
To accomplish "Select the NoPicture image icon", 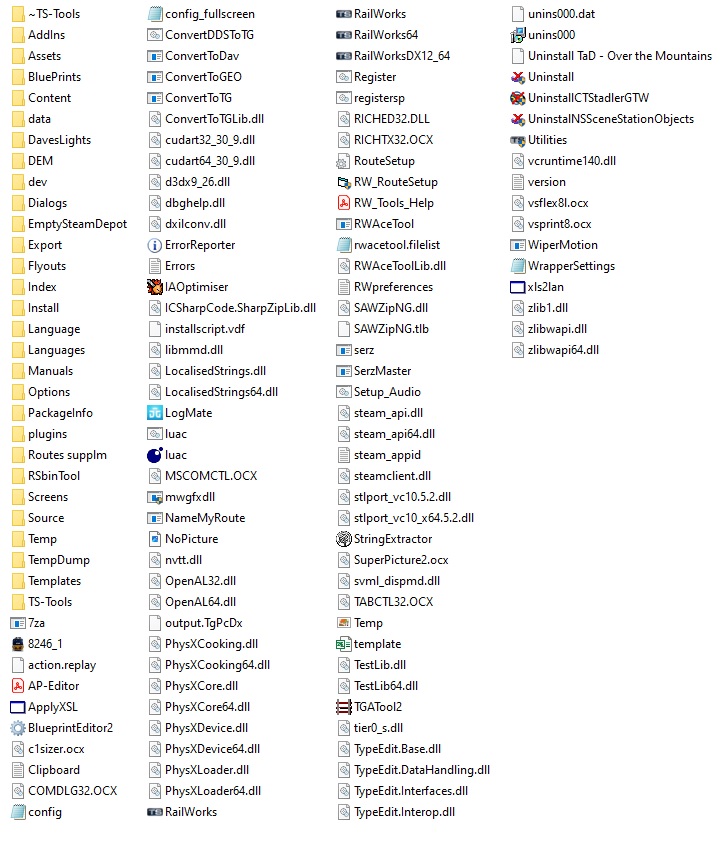I will click(x=155, y=539).
